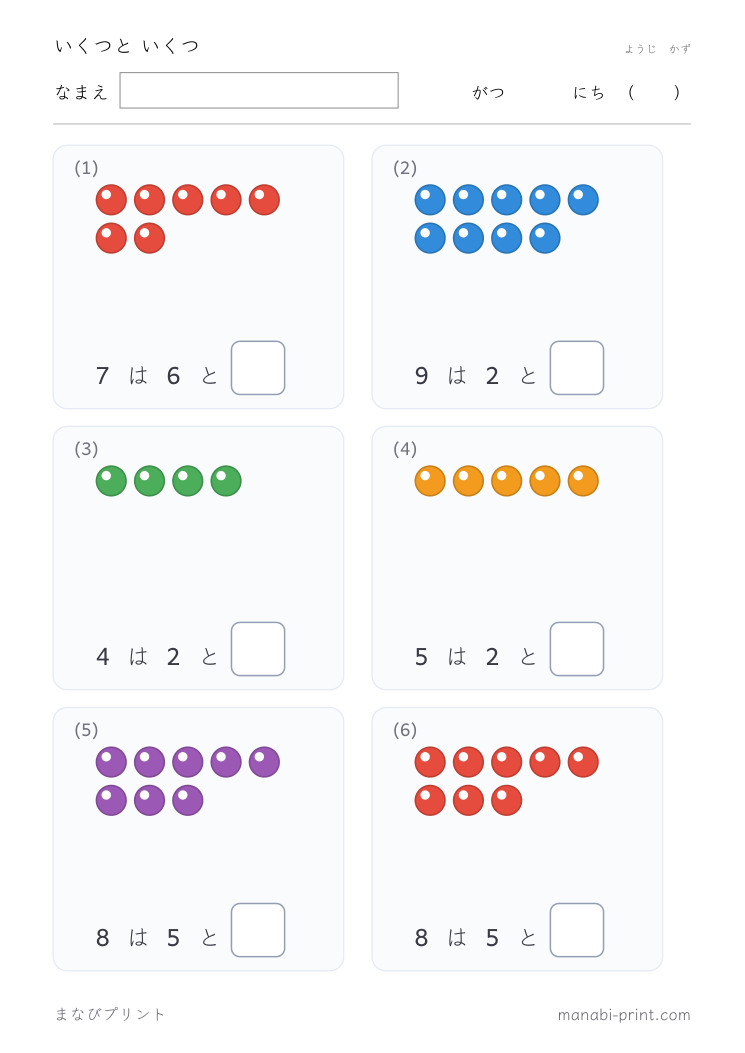The height and width of the screenshot is (1053, 745).
Task: Click the いくつと いくつ title
Action: click(127, 46)
